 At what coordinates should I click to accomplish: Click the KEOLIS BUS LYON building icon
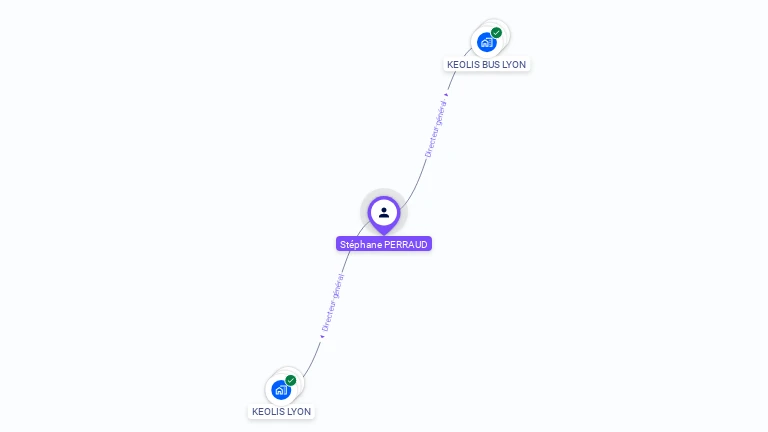(x=486, y=43)
